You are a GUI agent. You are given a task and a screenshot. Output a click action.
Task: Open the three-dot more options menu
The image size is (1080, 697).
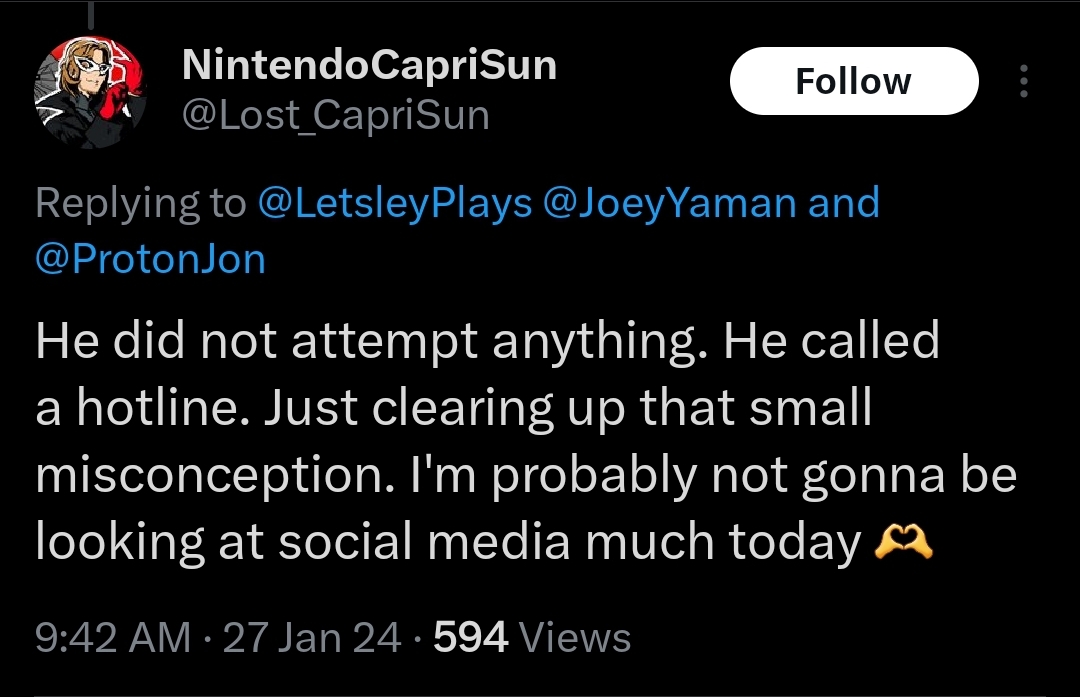pos(1024,81)
